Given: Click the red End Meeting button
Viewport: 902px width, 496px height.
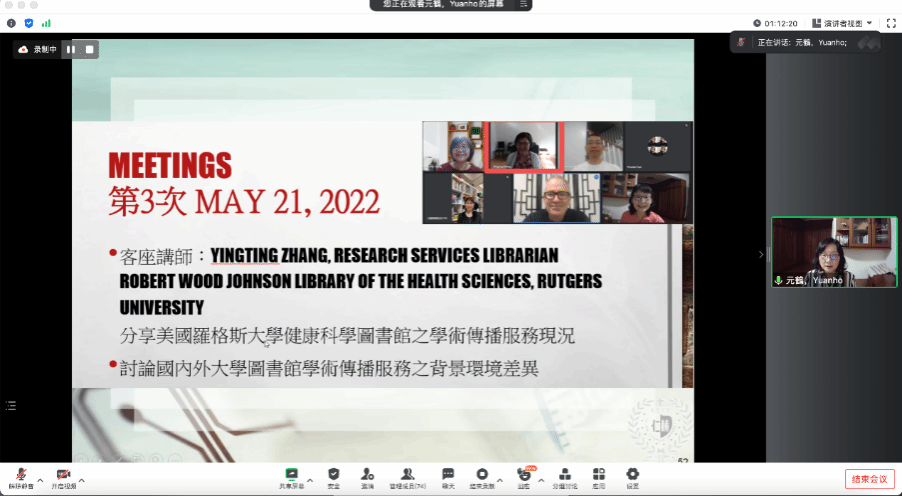Looking at the screenshot, I should click(x=869, y=479).
